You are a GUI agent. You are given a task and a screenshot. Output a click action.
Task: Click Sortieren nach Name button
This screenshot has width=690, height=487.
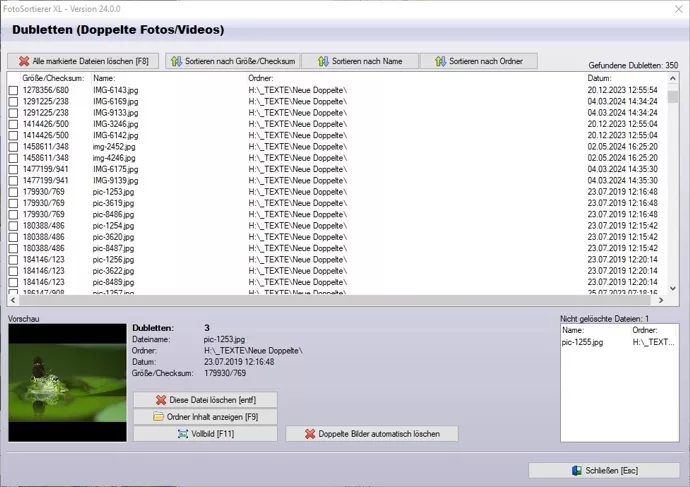click(x=359, y=62)
